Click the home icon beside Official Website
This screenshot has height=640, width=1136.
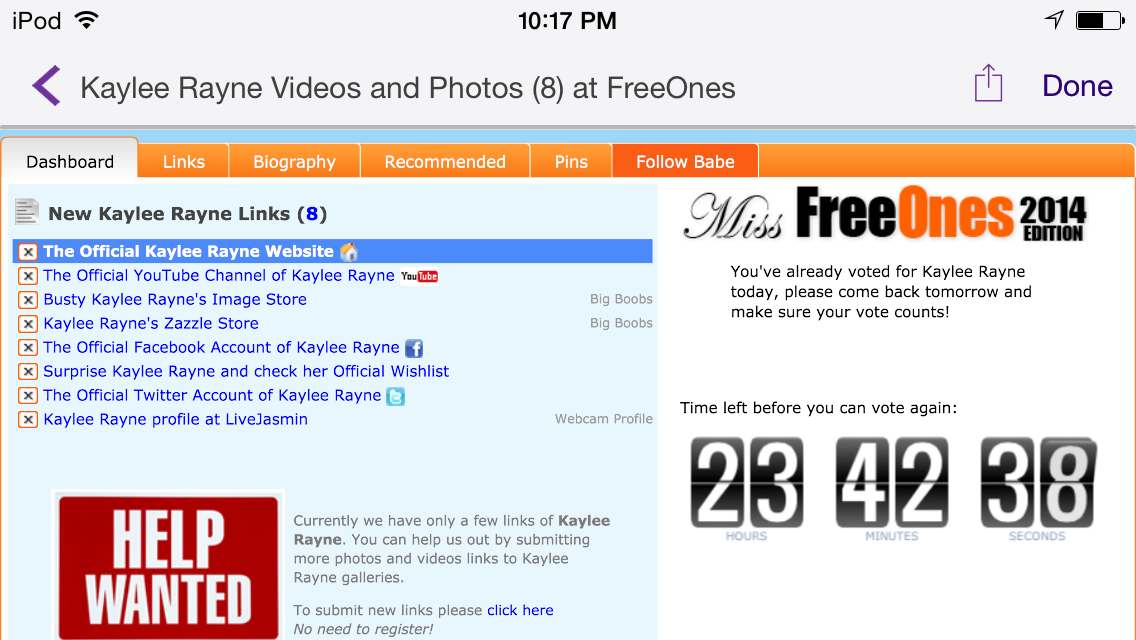tap(349, 252)
